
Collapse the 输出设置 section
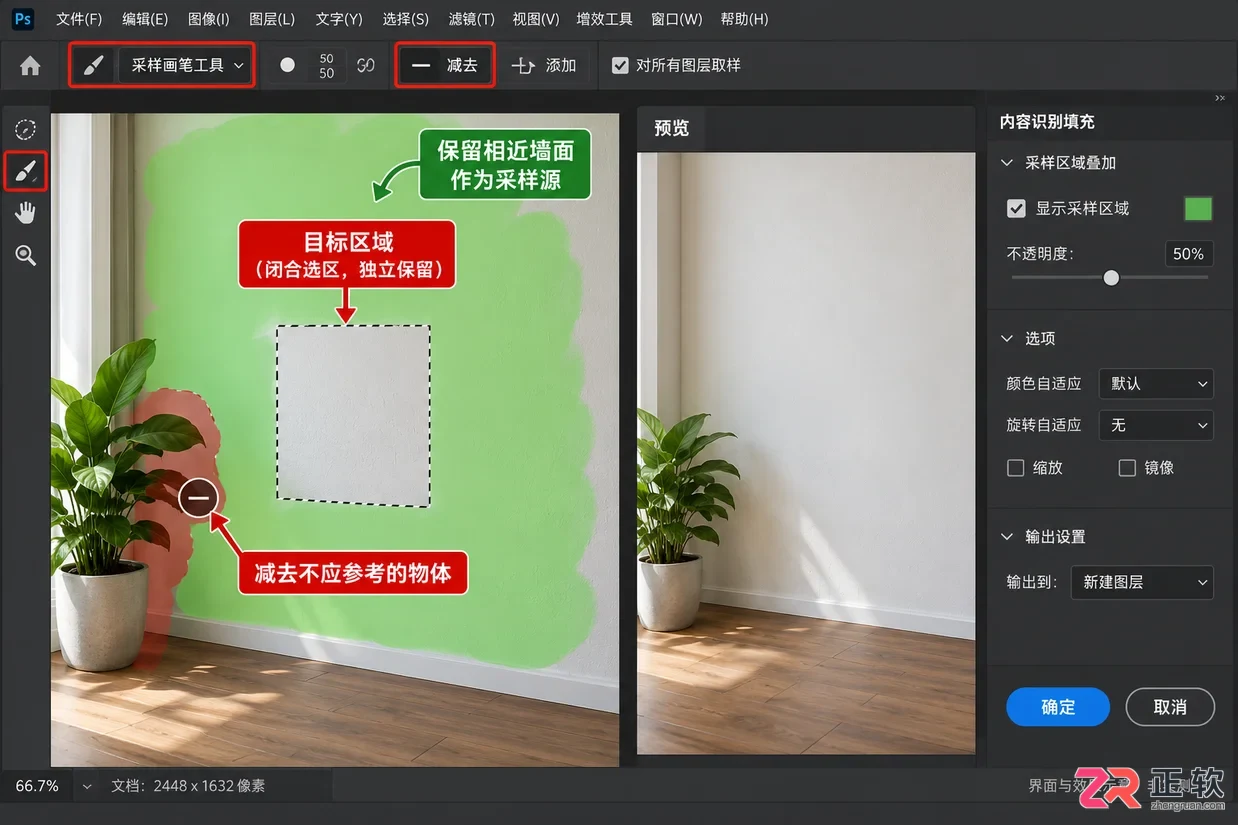click(1007, 537)
